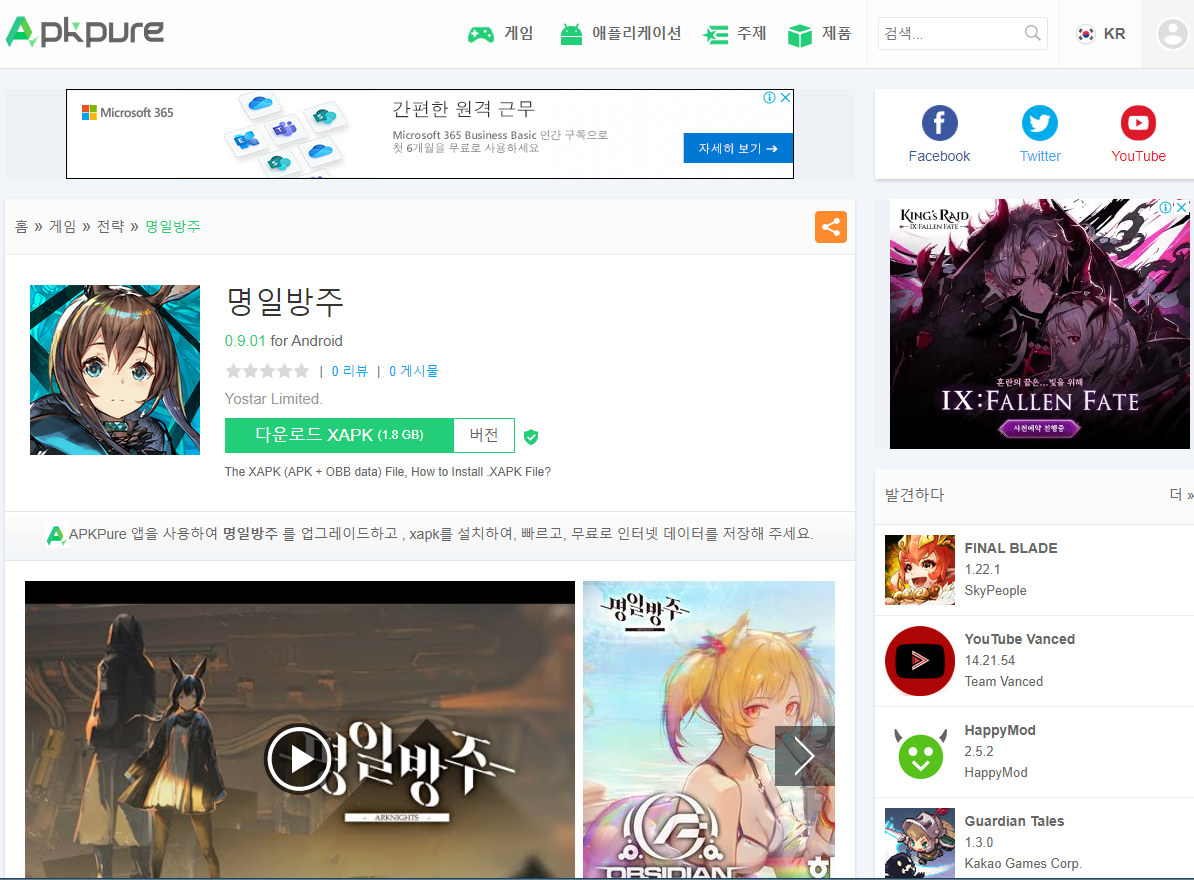Open FINAL BLADE title link
The width and height of the screenshot is (1194, 880).
[1010, 548]
